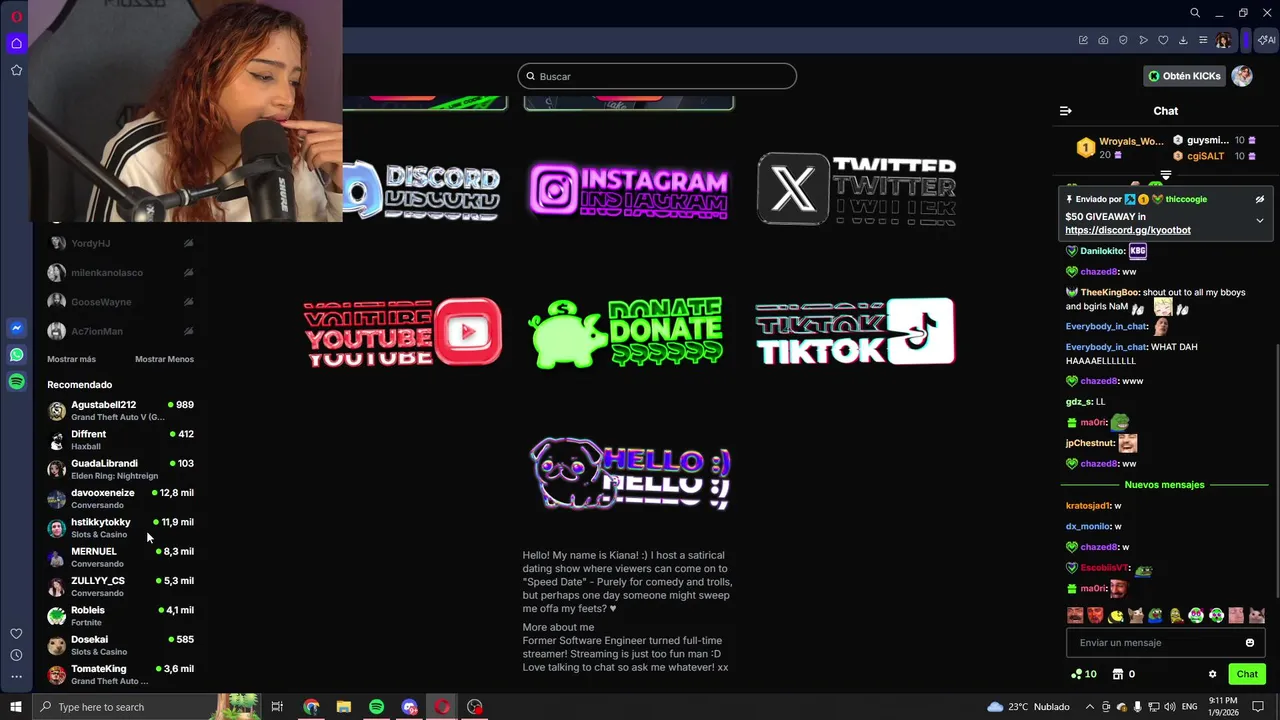The image size is (1280, 720).
Task: Open sidebar favorites heart icon
Action: [x=16, y=634]
